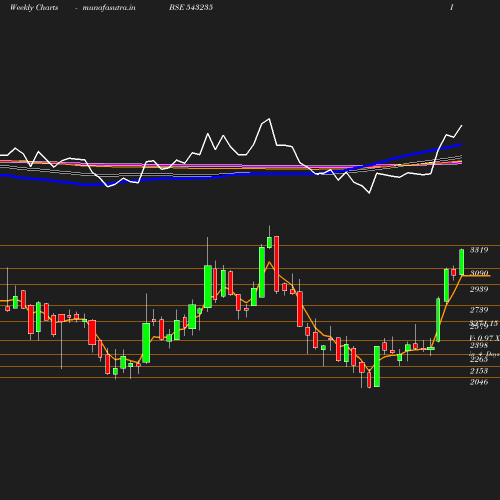
Task: Click the "Weekly Charts" title text
Action: (34, 7)
